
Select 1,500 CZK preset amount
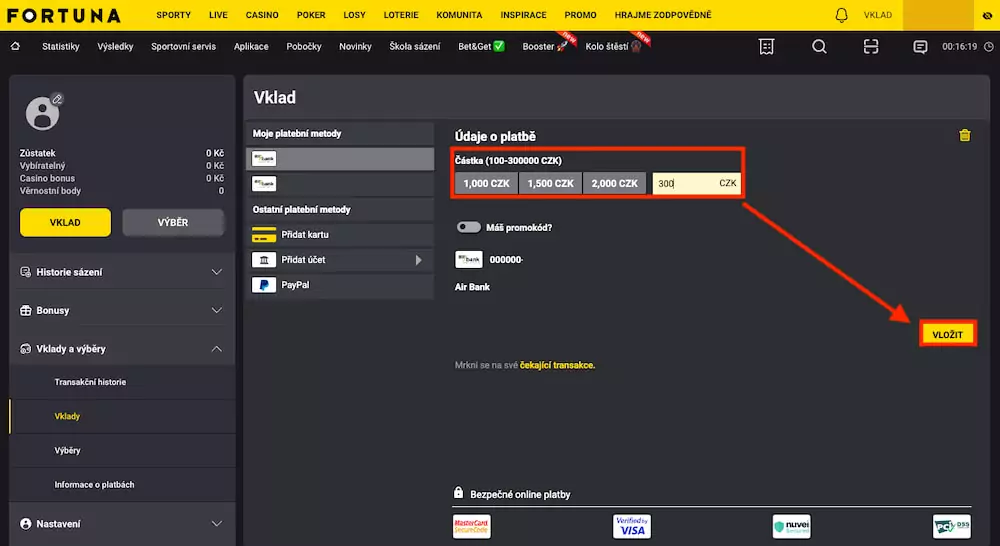(x=550, y=183)
